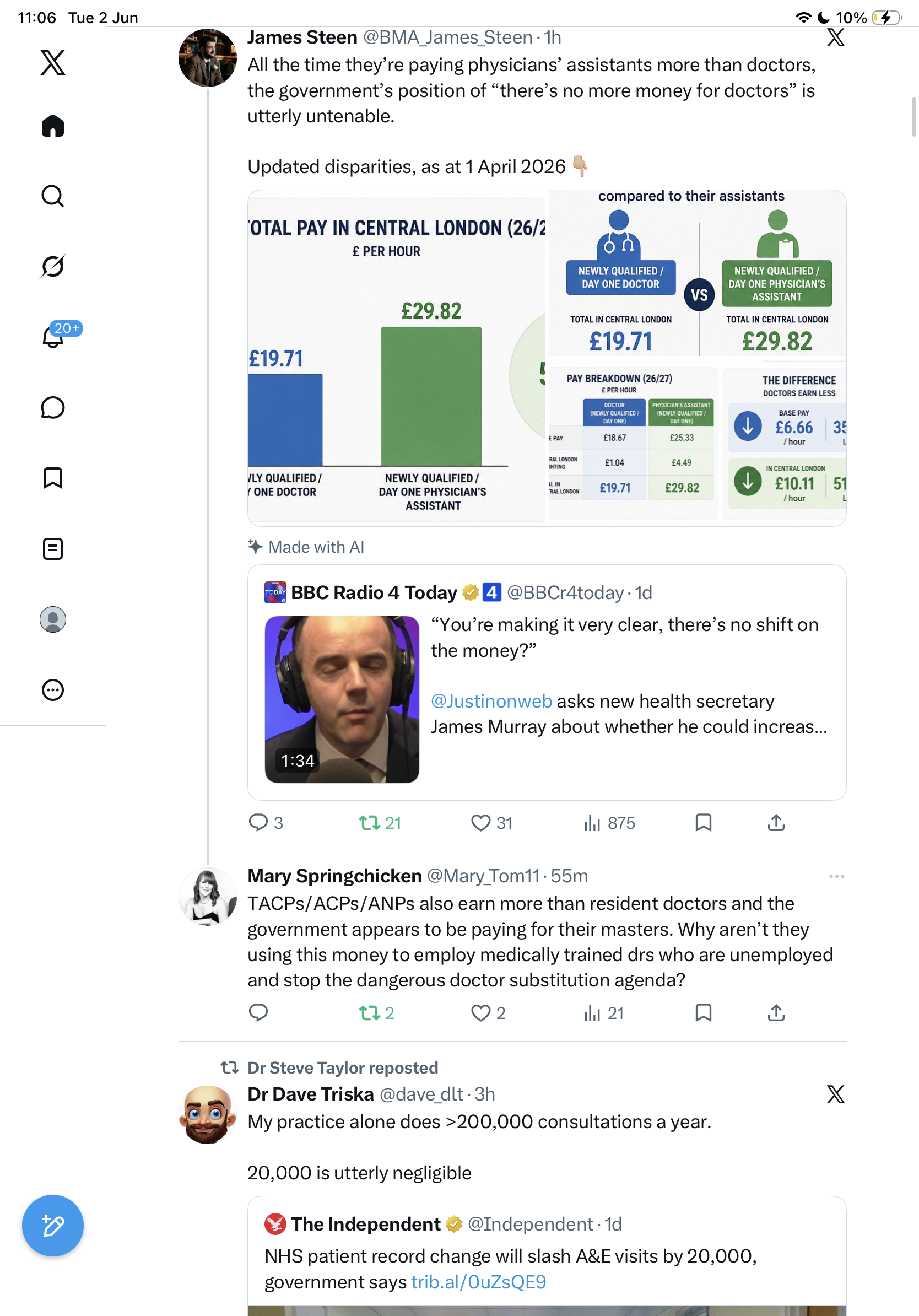Open the Grok X icon on James Steen's post

click(x=835, y=37)
